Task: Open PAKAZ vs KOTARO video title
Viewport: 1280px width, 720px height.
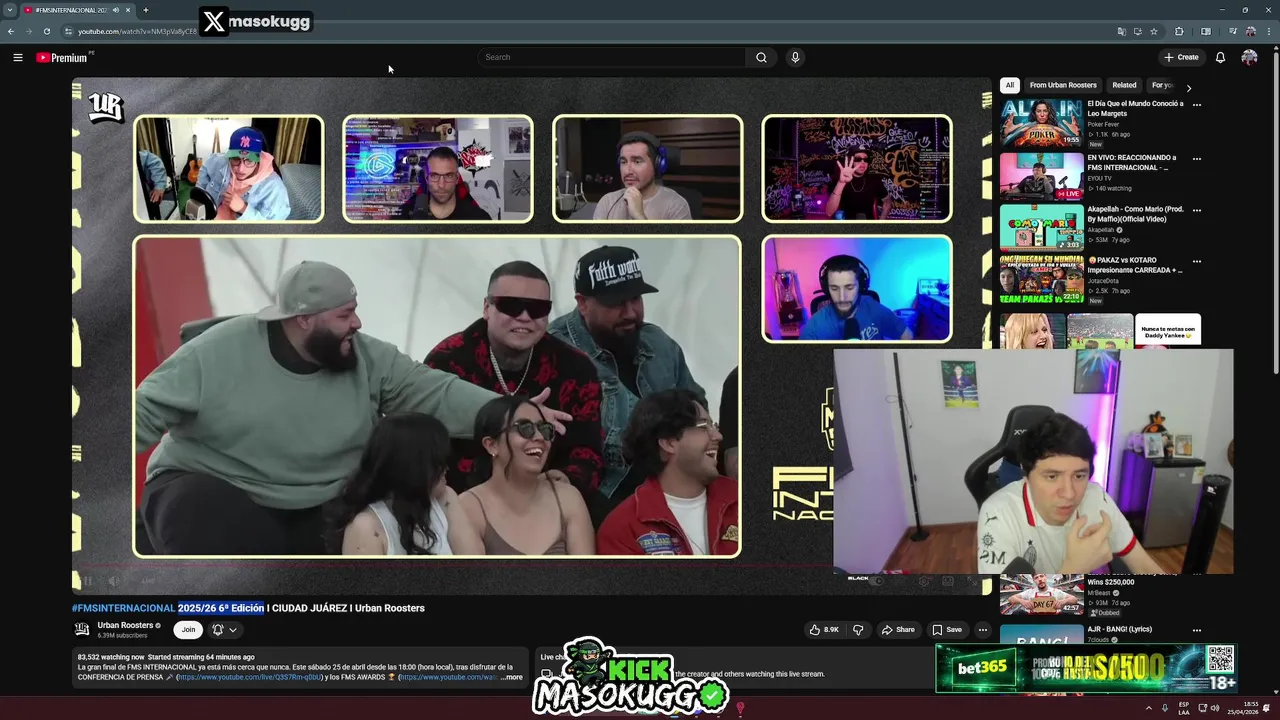Action: [x=1135, y=265]
